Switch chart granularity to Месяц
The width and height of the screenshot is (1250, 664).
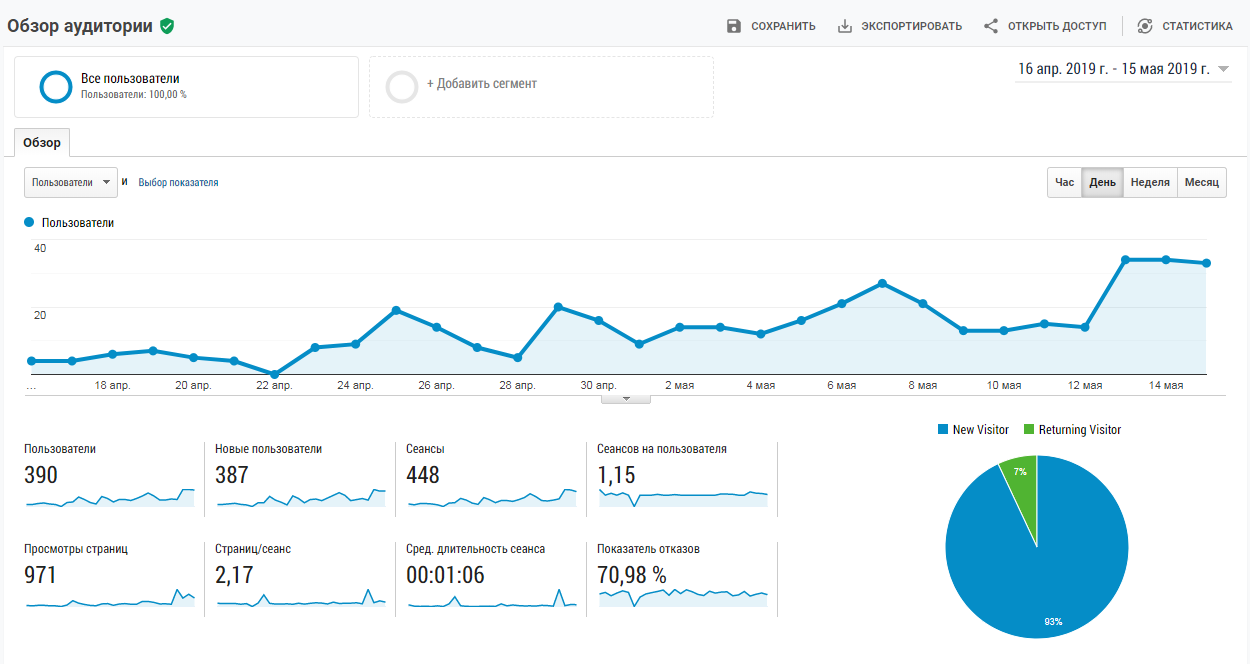1202,183
